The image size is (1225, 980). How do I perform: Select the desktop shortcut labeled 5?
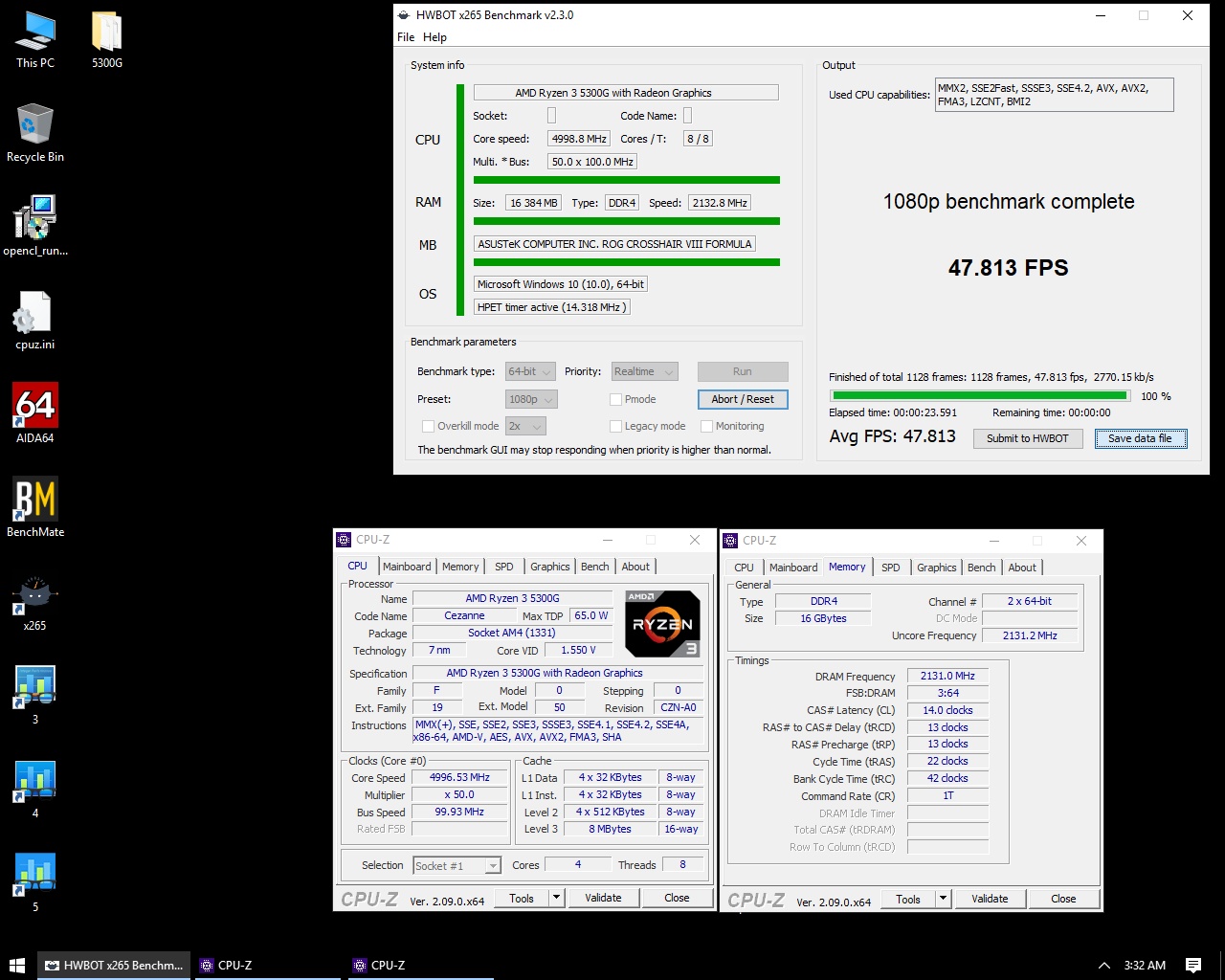tap(35, 882)
